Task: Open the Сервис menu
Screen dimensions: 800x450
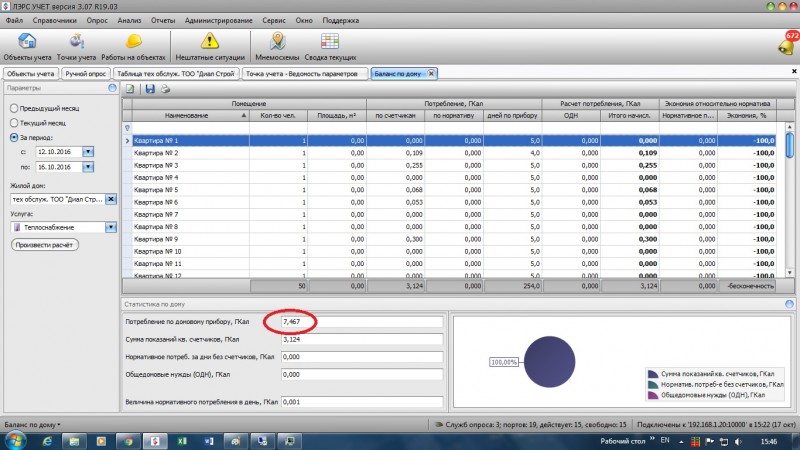Action: [x=274, y=20]
